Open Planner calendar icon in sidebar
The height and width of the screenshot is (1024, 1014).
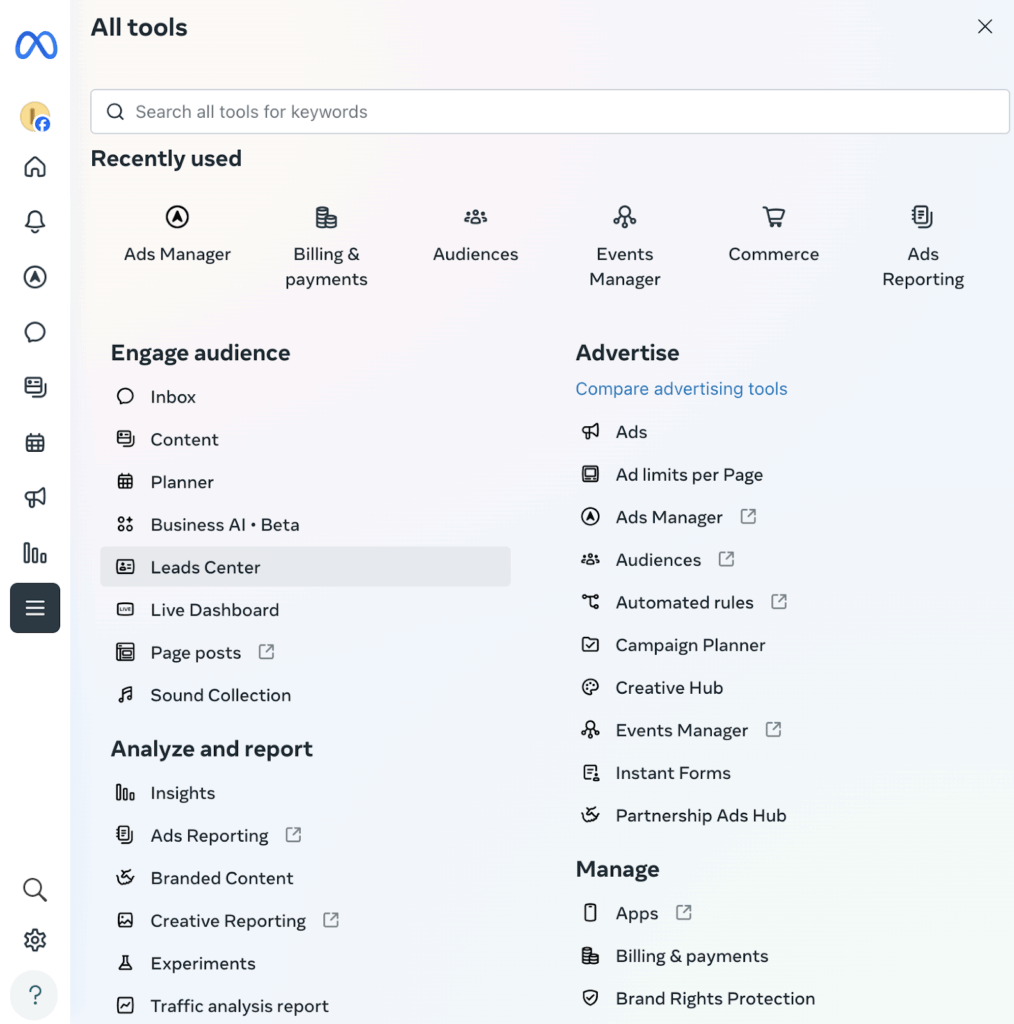pos(35,443)
